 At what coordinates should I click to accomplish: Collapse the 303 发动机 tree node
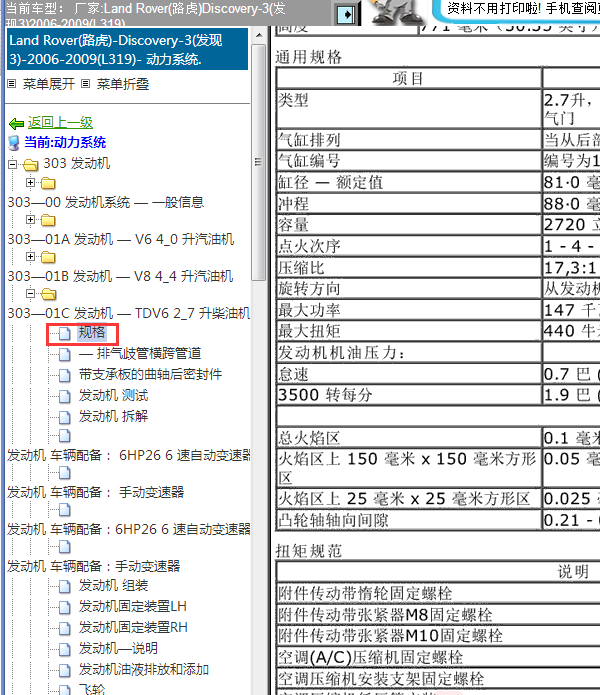(x=12, y=164)
